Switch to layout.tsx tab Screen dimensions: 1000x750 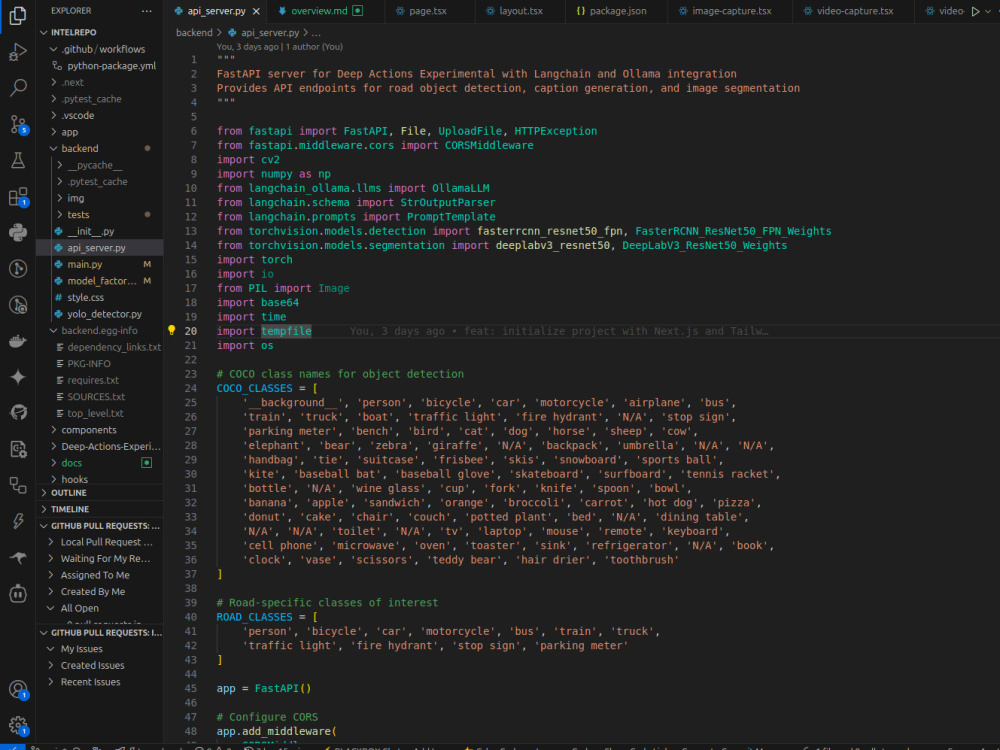(520, 11)
